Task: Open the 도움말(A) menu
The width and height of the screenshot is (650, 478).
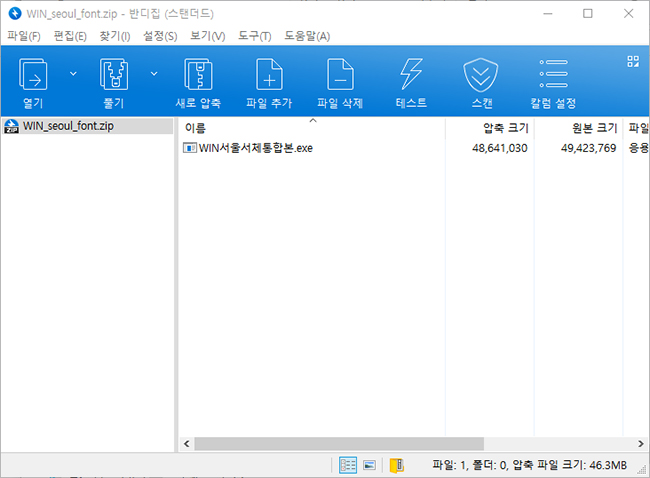Action: pyautogui.click(x=307, y=36)
